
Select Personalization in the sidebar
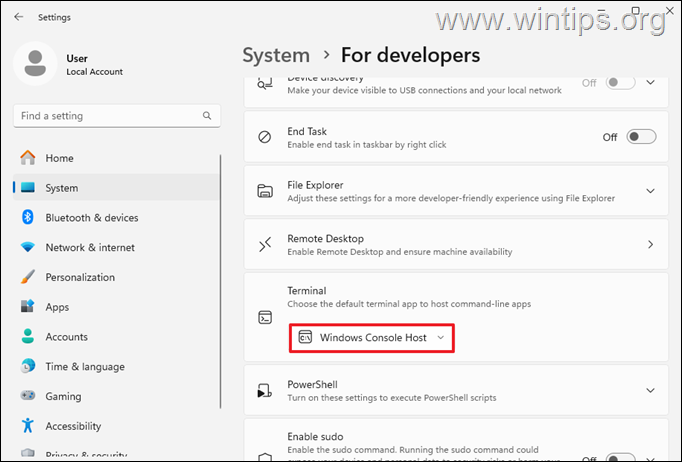coord(117,277)
